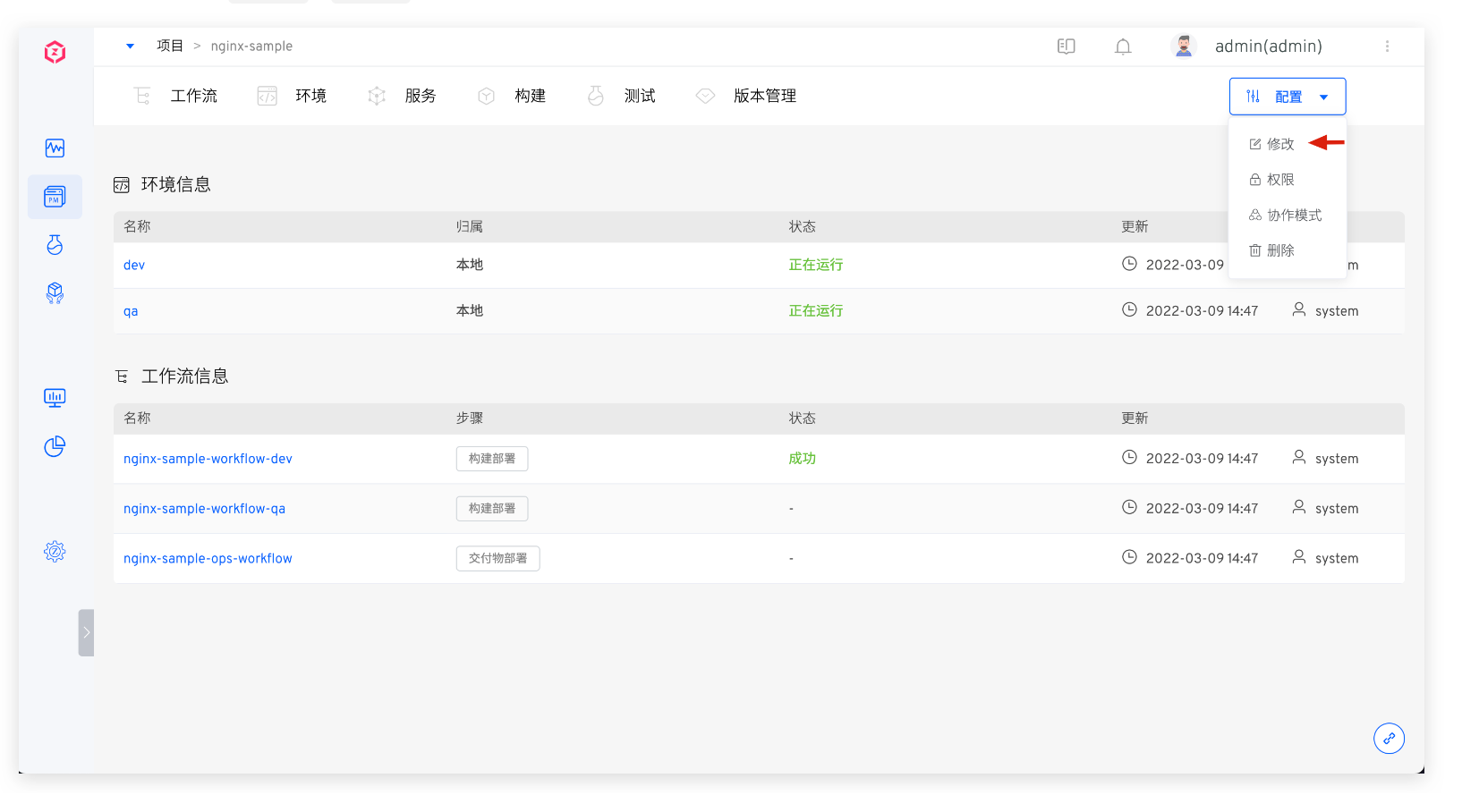Screen dimensions: 1462x812
Task: Open the documentation book icon
Action: point(1066,47)
